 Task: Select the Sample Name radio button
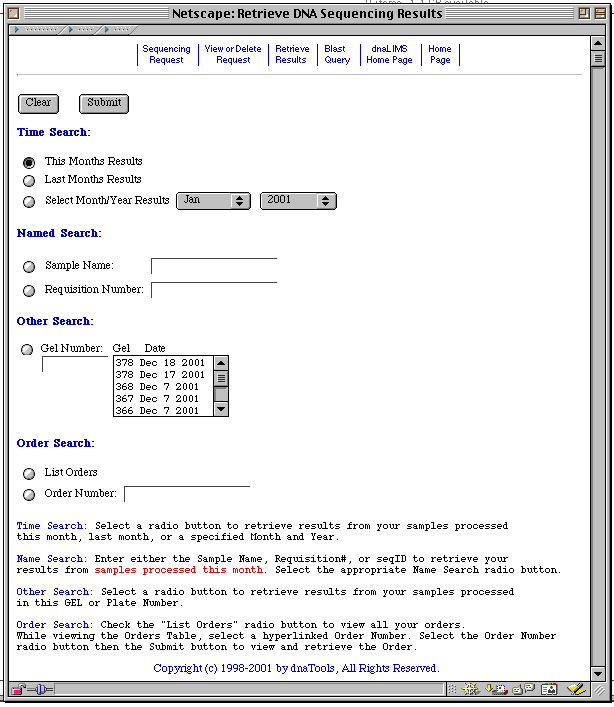[29, 267]
